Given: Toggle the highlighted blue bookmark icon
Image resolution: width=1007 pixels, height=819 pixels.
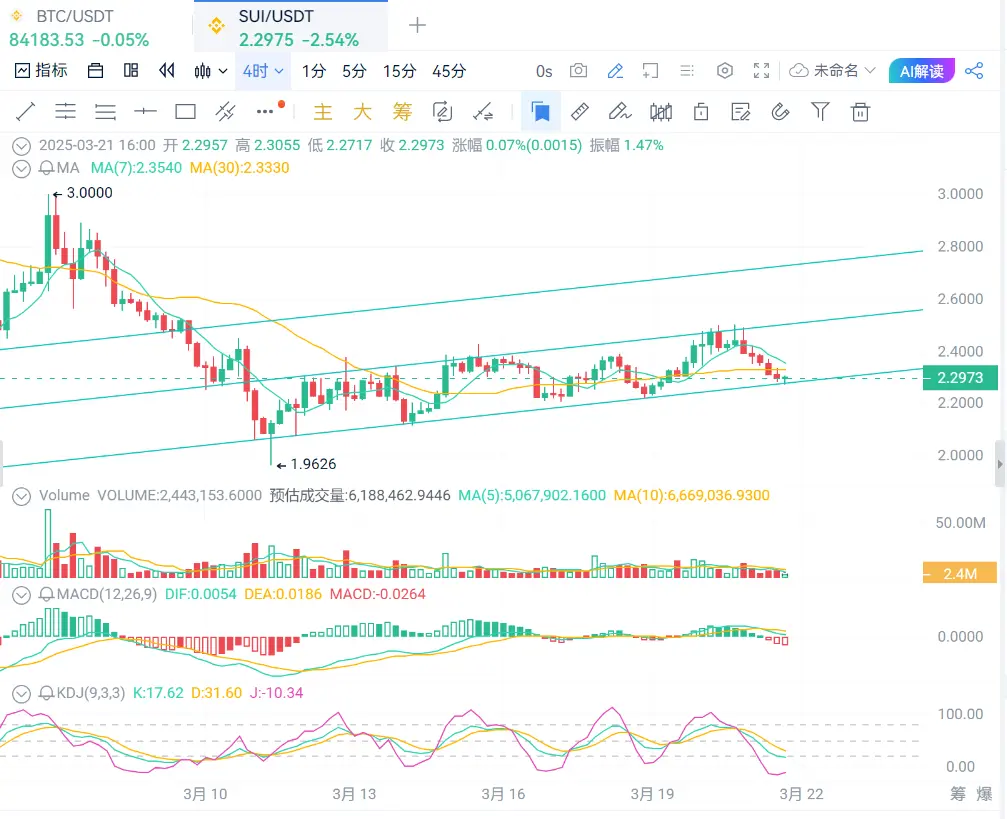Looking at the screenshot, I should (x=541, y=112).
